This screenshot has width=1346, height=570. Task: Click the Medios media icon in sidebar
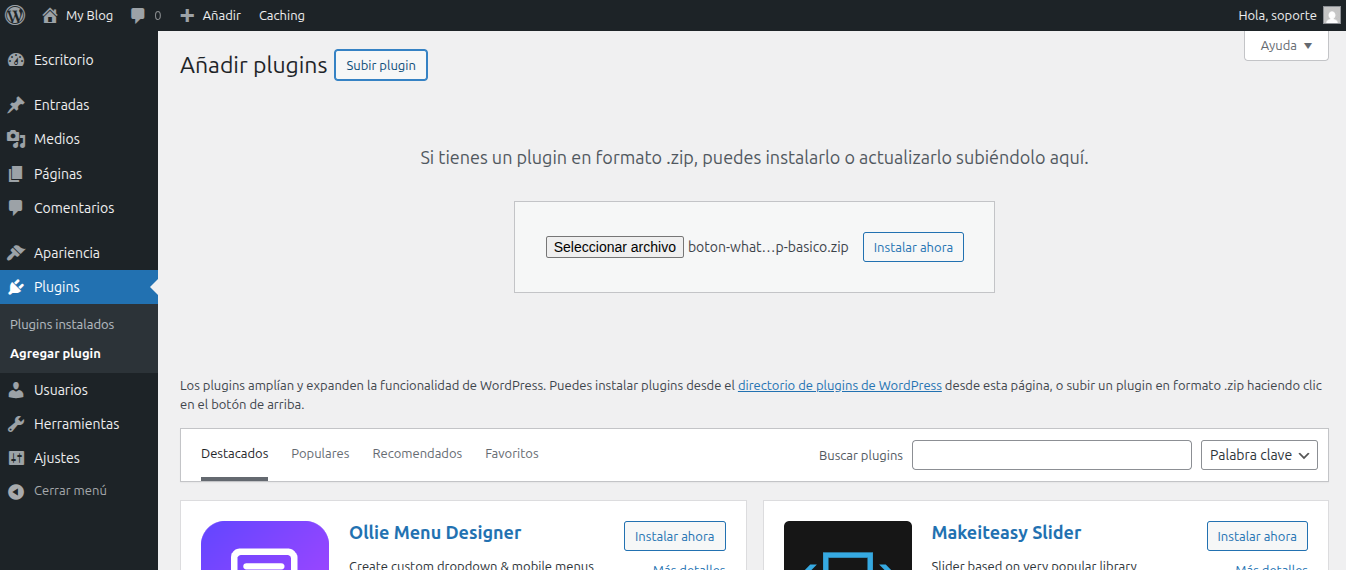[16, 139]
